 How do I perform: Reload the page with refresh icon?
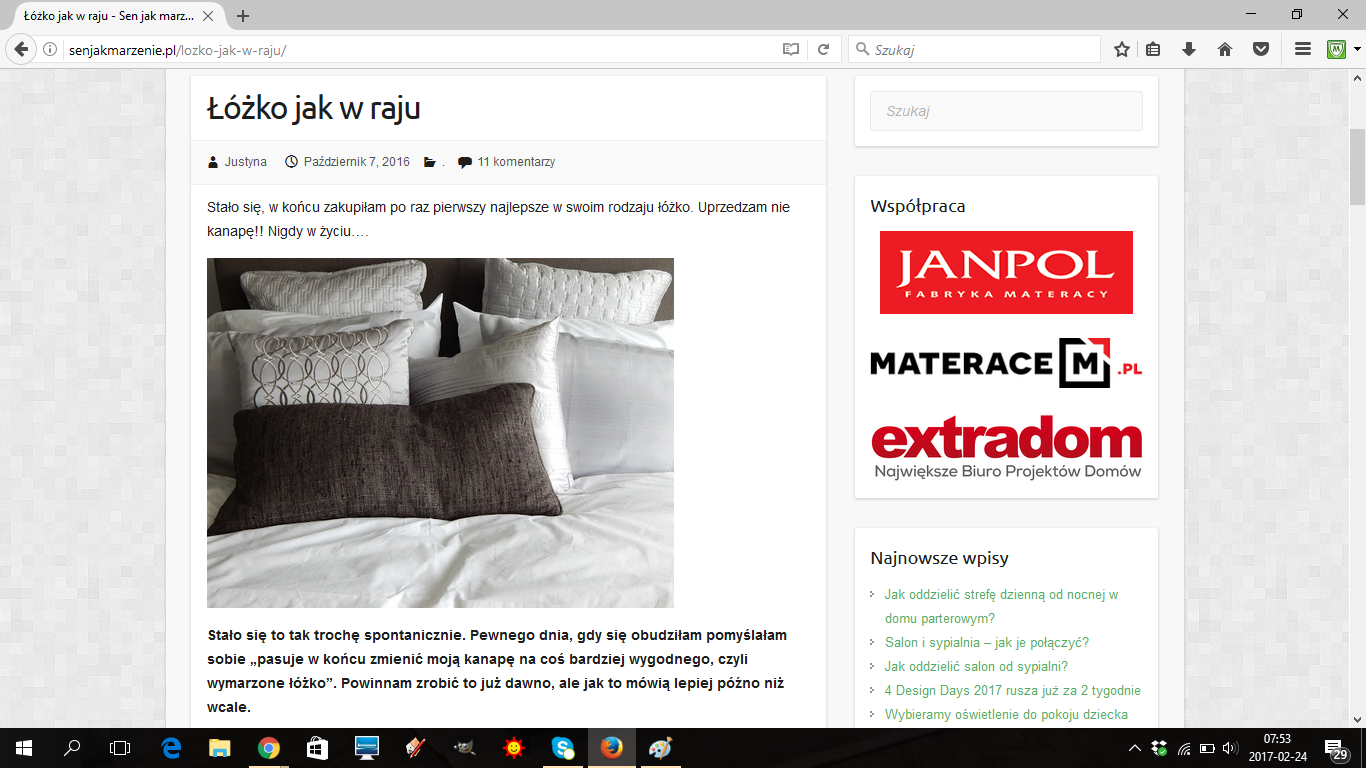pos(824,49)
